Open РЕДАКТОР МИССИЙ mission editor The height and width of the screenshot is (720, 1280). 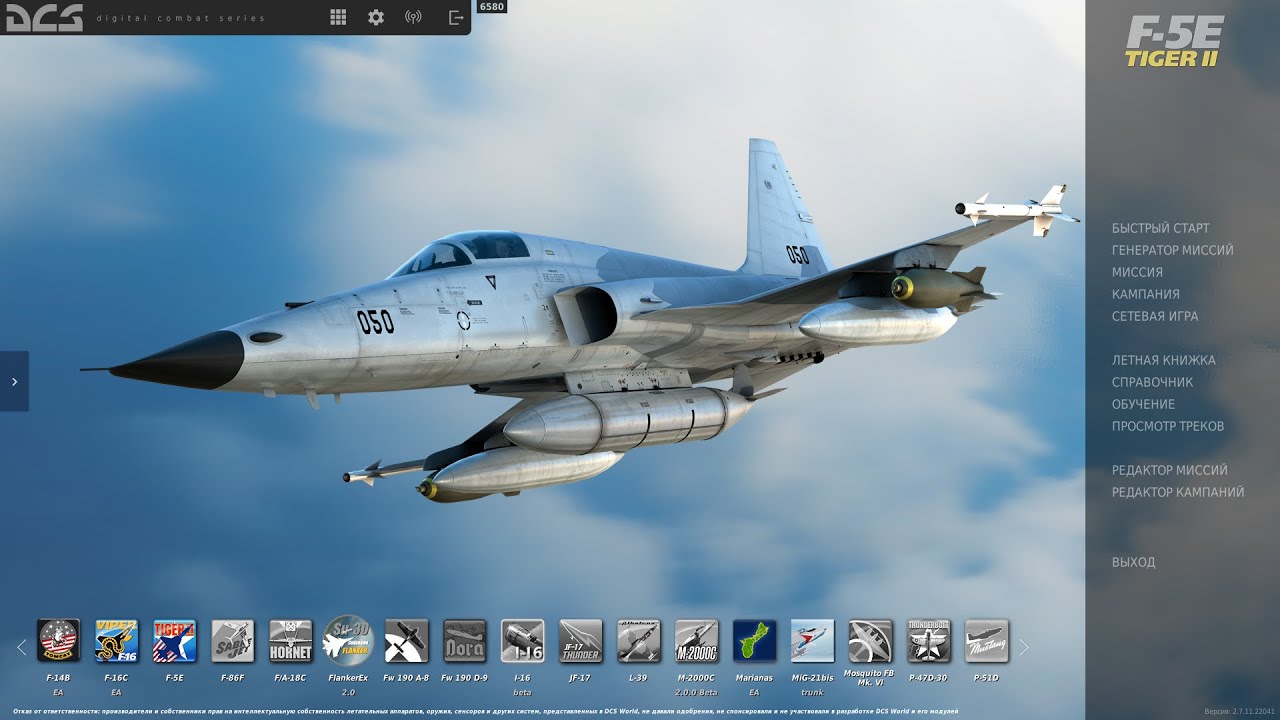point(1170,470)
